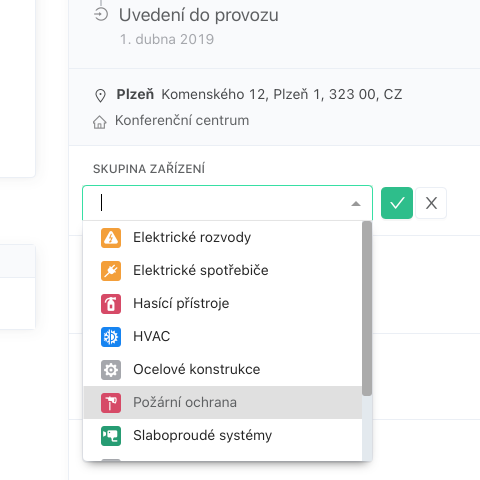Click the gray Ocelové konstrukce gear icon
Viewport: 480px width, 480px height.
111,370
